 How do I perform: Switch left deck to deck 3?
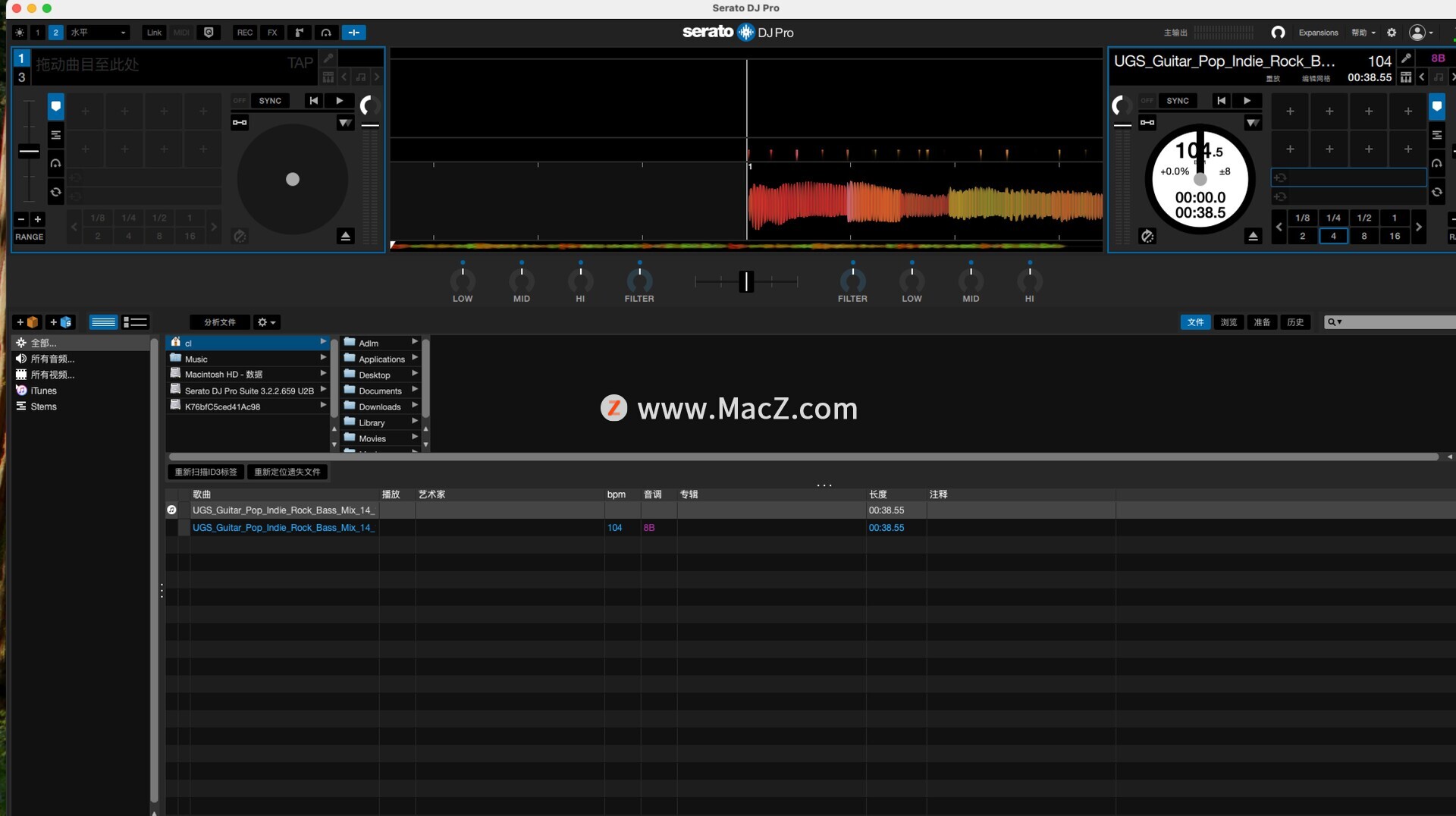(21, 77)
